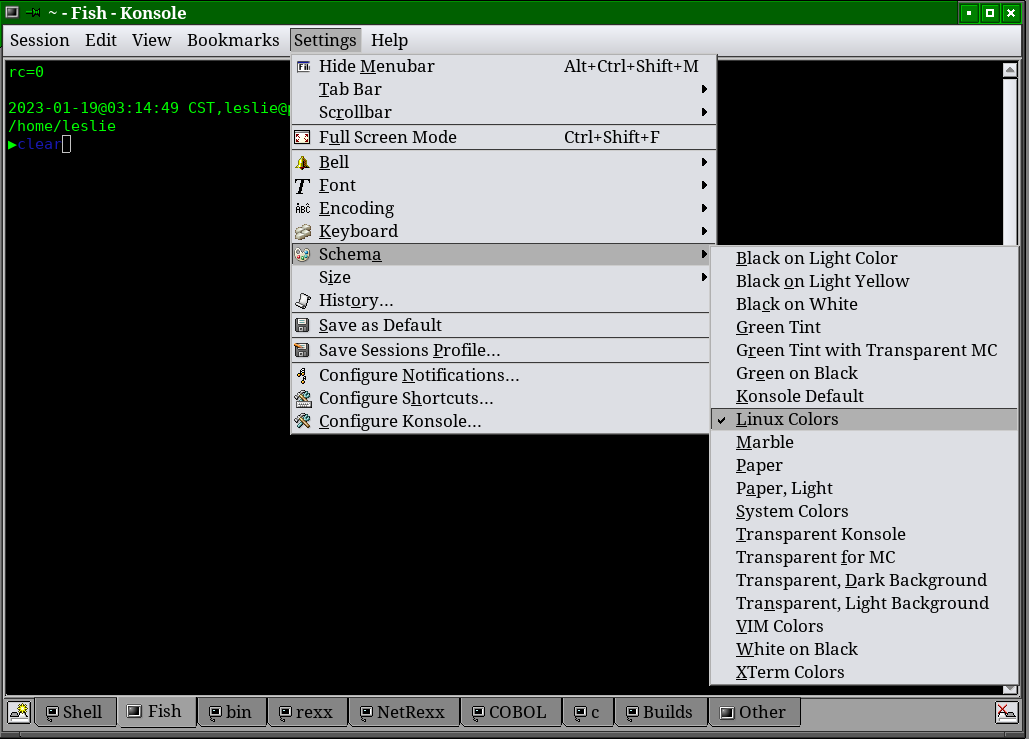Switch to the rexx tab
The image size is (1029, 739).
point(308,713)
